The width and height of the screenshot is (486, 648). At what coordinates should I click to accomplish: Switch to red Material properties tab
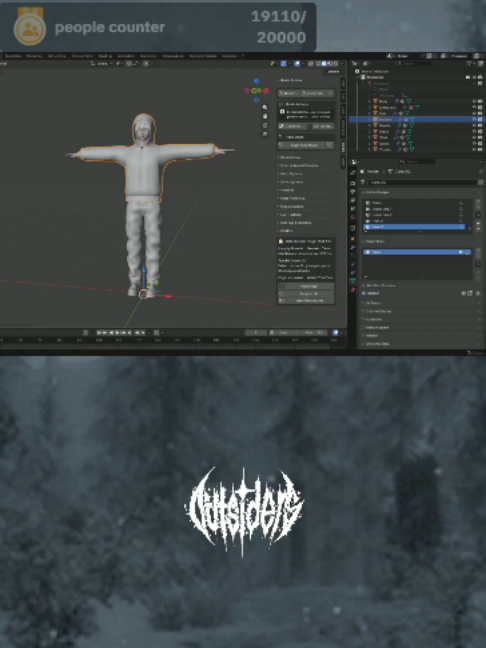coord(353,290)
